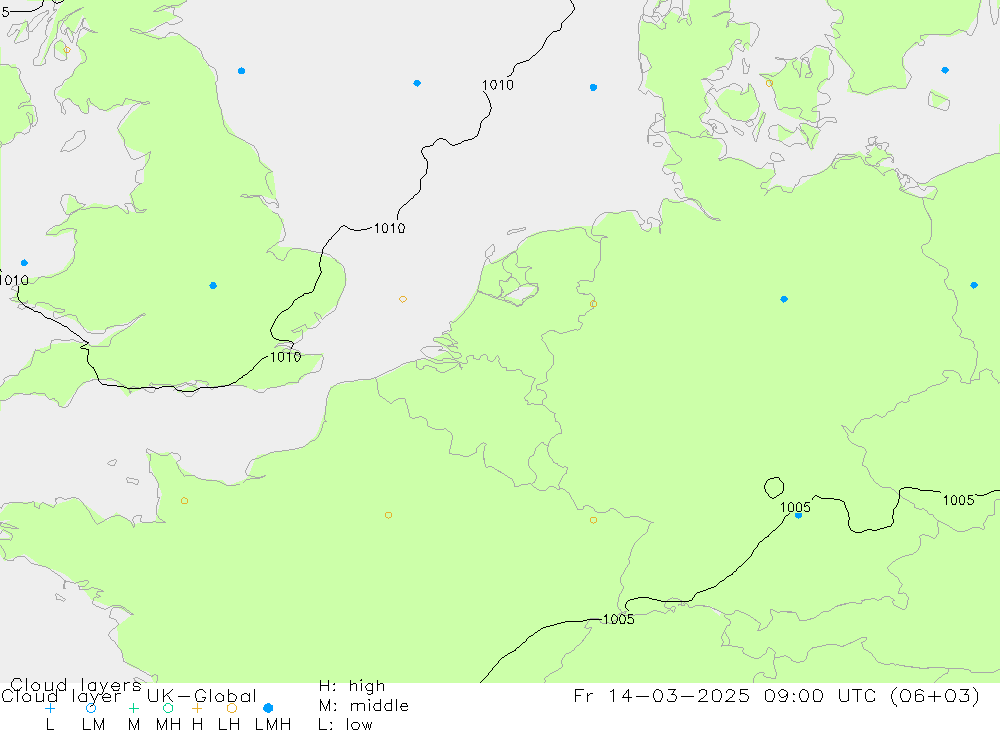Select the LMH marker off northeast England coast
Screen dimensions: 1000x733
point(241,71)
